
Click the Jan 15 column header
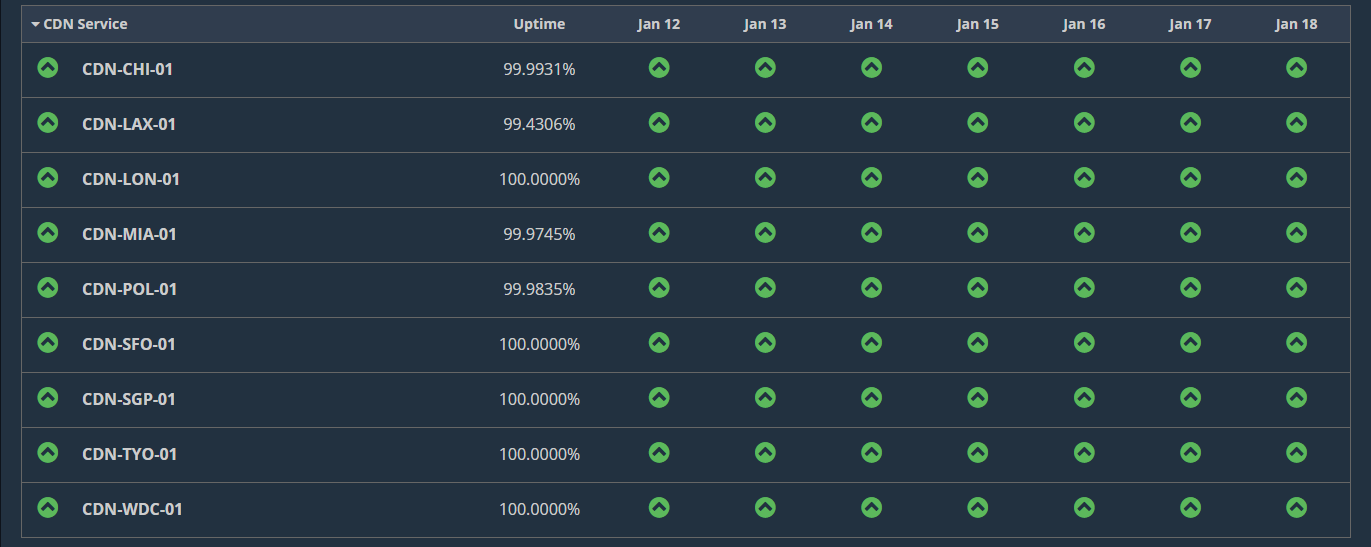coord(977,24)
